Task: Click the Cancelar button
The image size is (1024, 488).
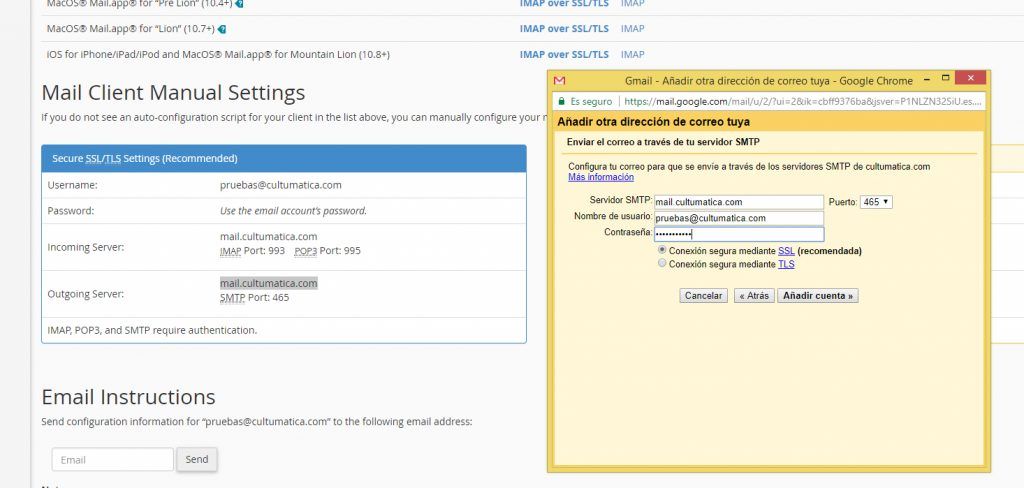Action: (703, 296)
